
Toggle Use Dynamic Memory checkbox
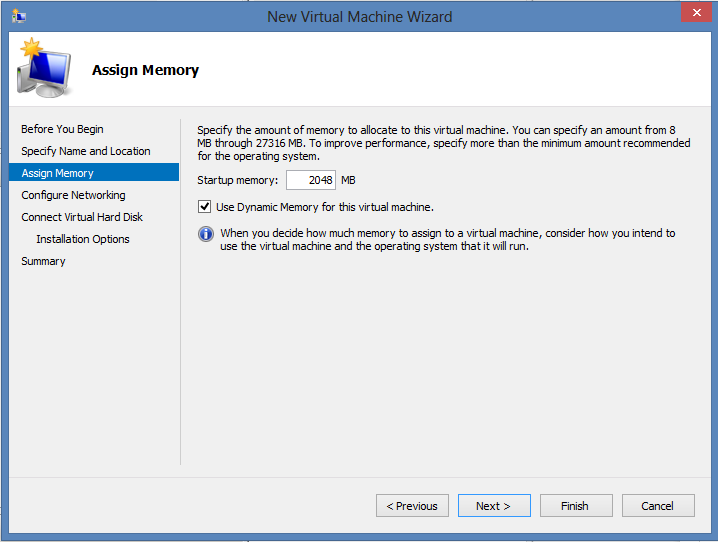click(x=205, y=207)
